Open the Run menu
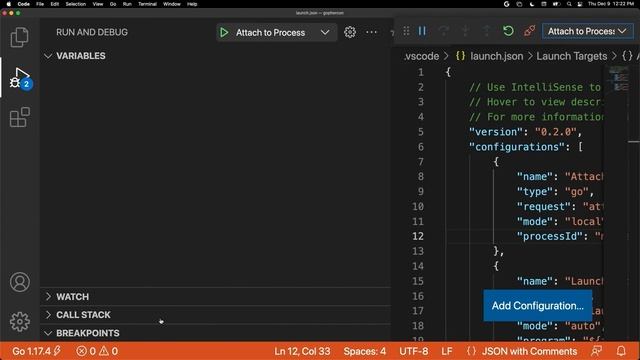The width and height of the screenshot is (640, 360). click(127, 4)
